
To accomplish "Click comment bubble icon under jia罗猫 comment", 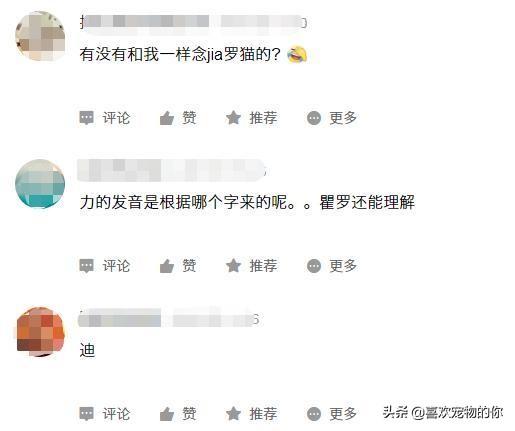I will 87,118.
